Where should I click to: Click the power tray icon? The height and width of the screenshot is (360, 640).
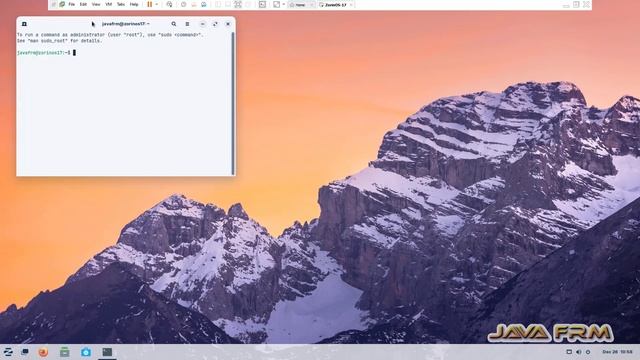588,352
